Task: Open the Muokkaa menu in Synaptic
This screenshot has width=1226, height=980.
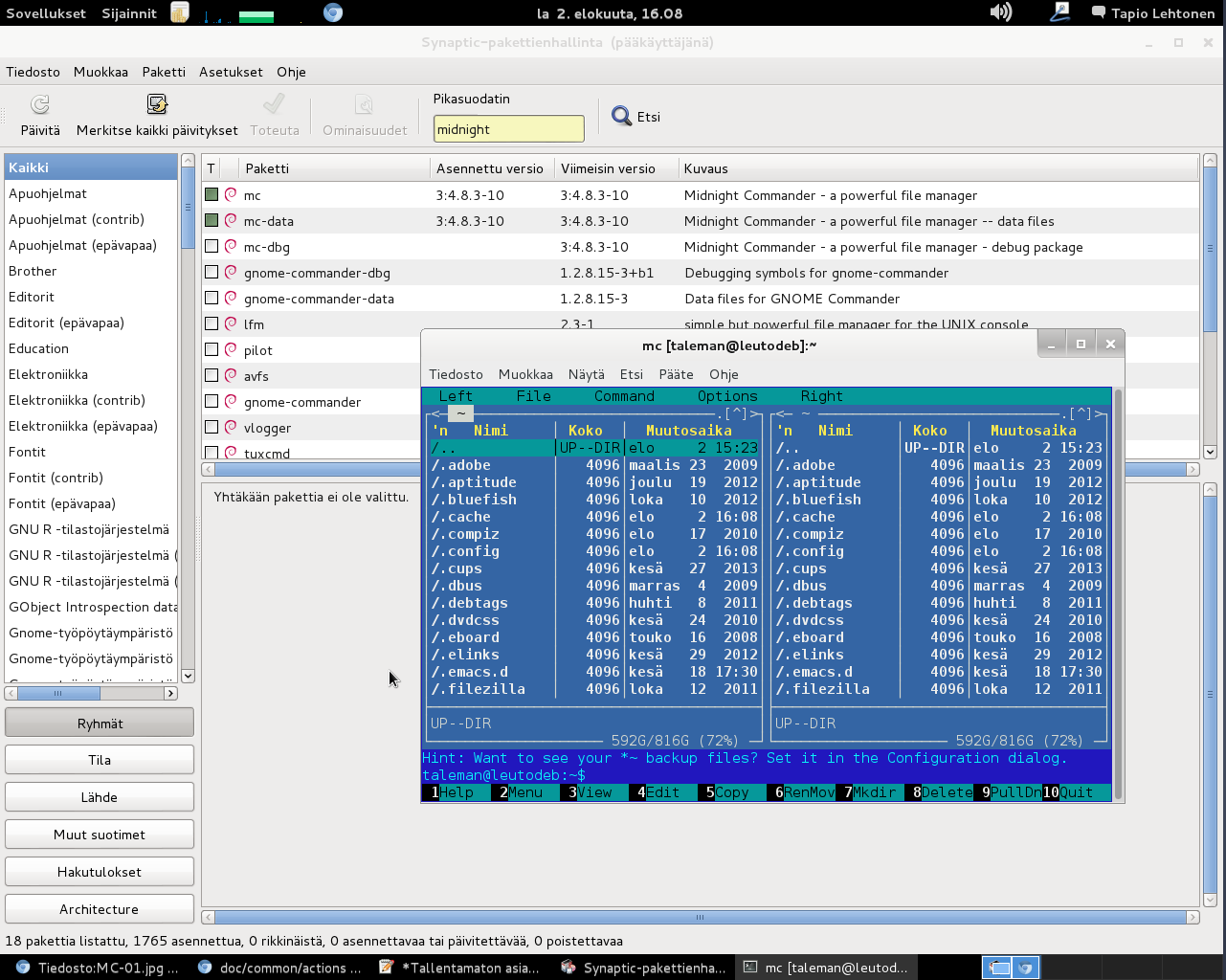Action: pos(100,72)
